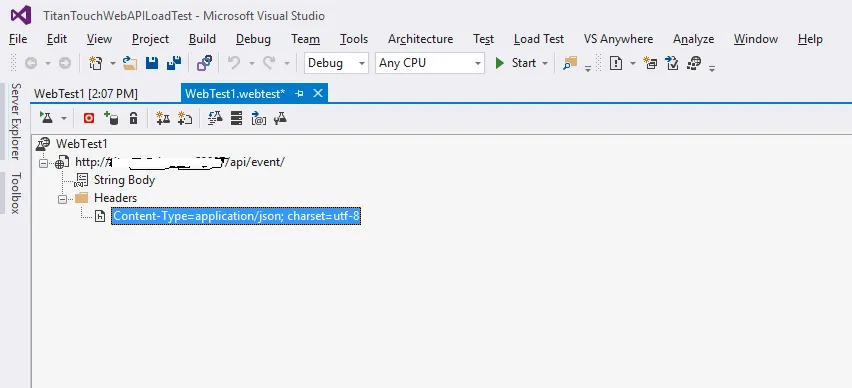Click the Redo arrow icon
The width and height of the screenshot is (852, 388).
click(269, 64)
